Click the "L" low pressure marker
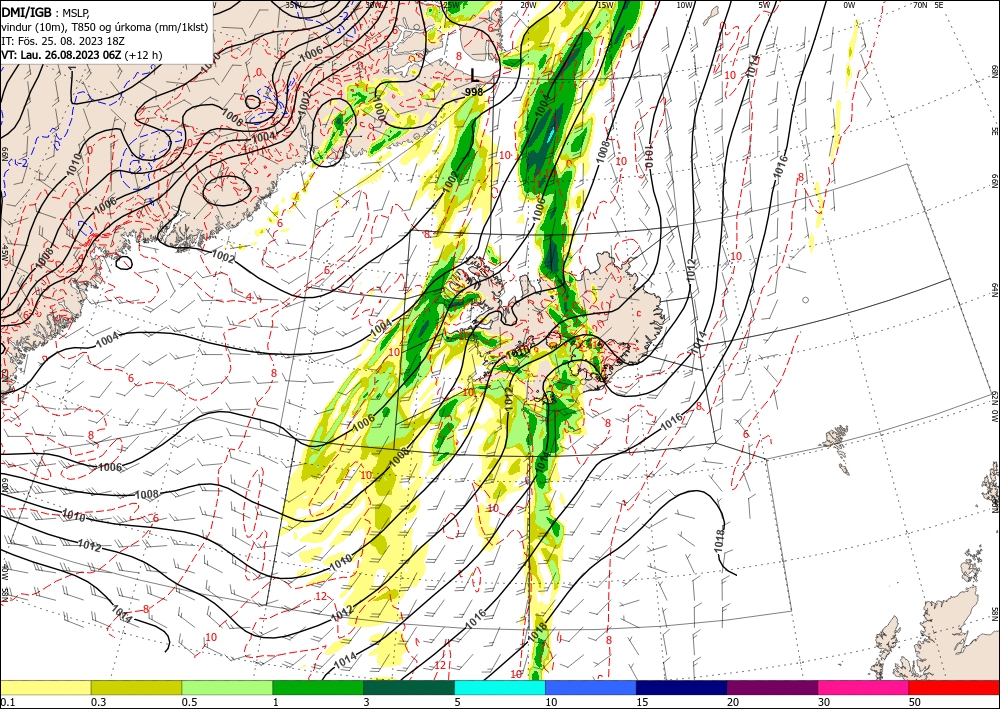The height and width of the screenshot is (709, 1000). [x=474, y=75]
